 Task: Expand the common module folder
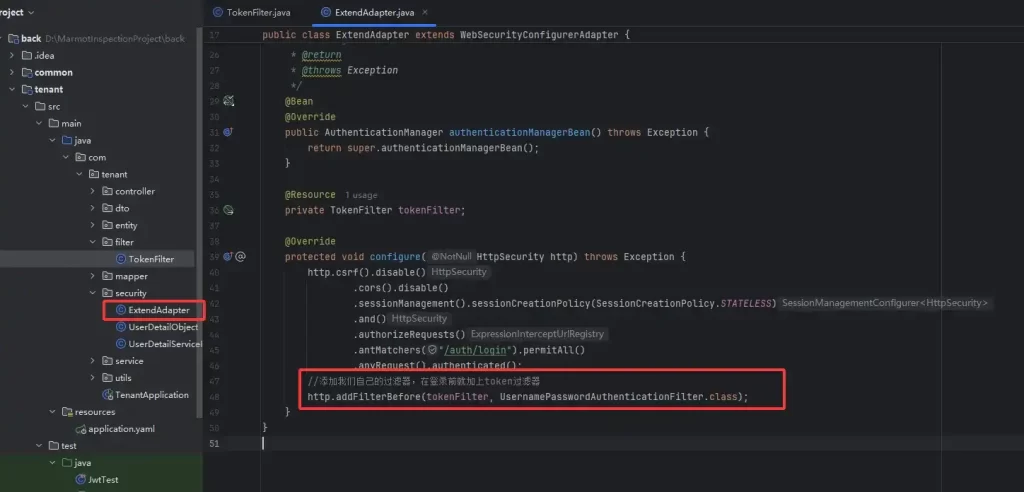pos(11,72)
